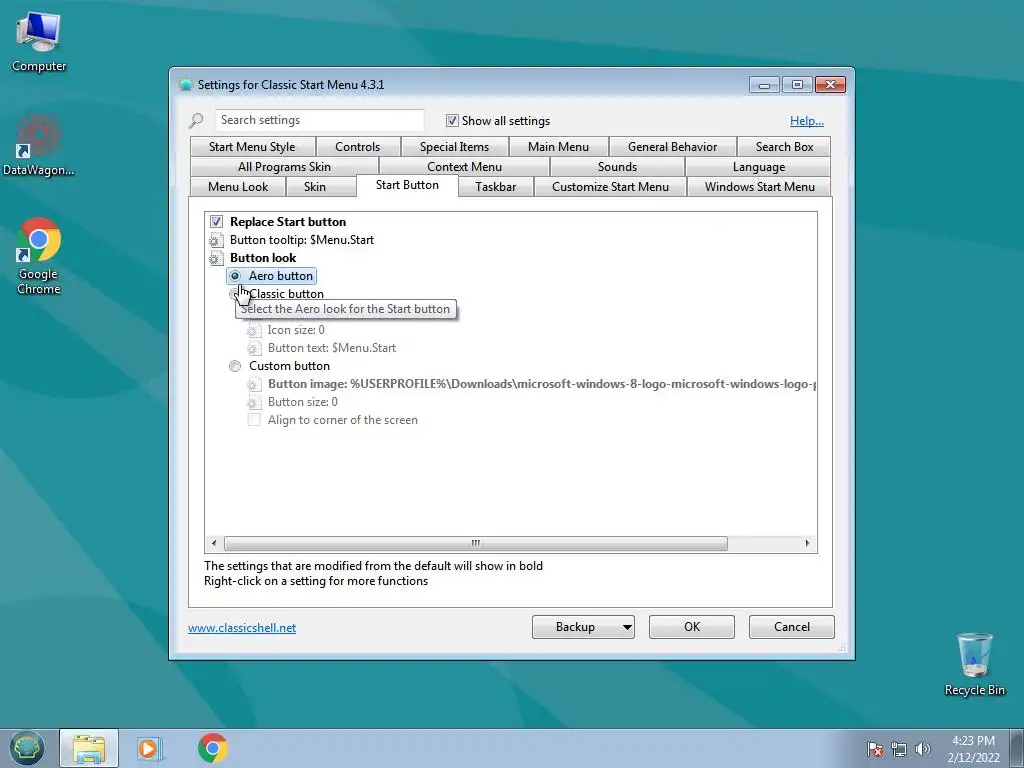Click the taskbar clock showing 4:23 PM

coord(973,749)
